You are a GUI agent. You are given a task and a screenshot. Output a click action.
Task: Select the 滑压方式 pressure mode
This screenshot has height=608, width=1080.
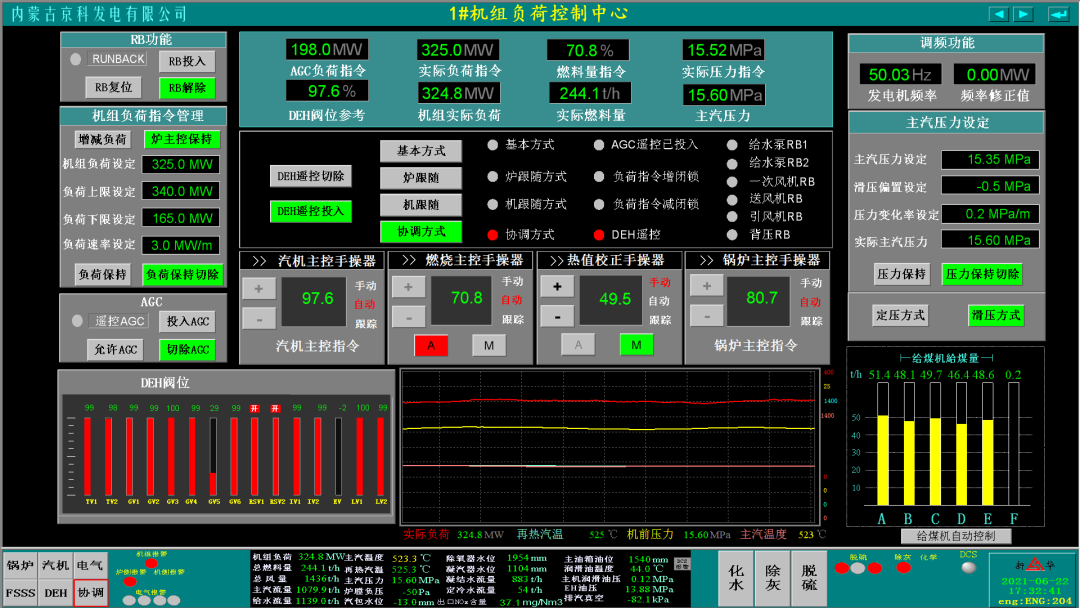(995, 315)
